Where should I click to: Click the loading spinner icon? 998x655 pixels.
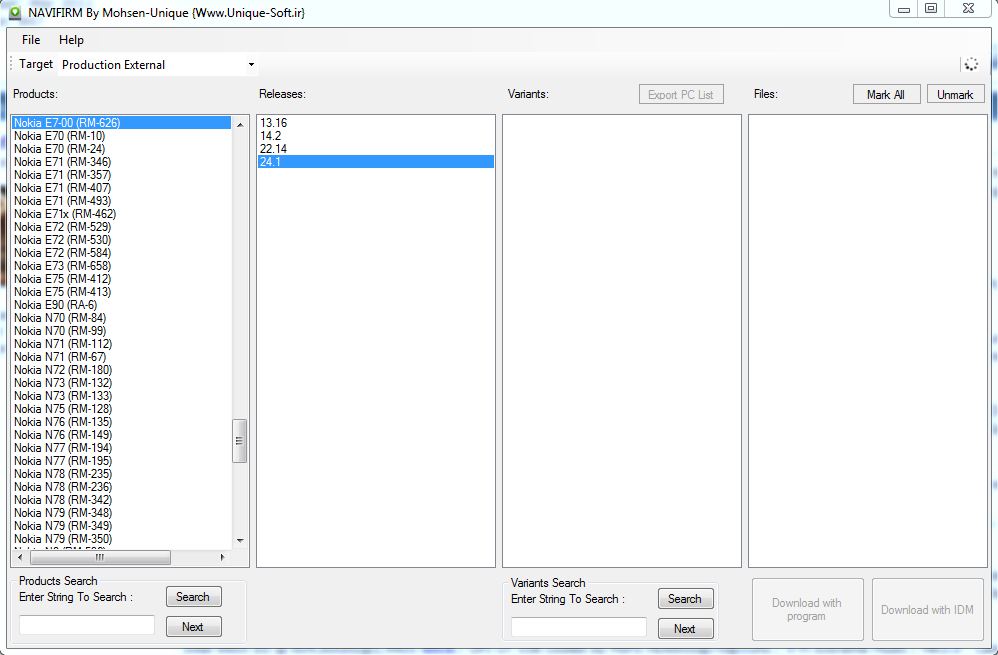[971, 64]
